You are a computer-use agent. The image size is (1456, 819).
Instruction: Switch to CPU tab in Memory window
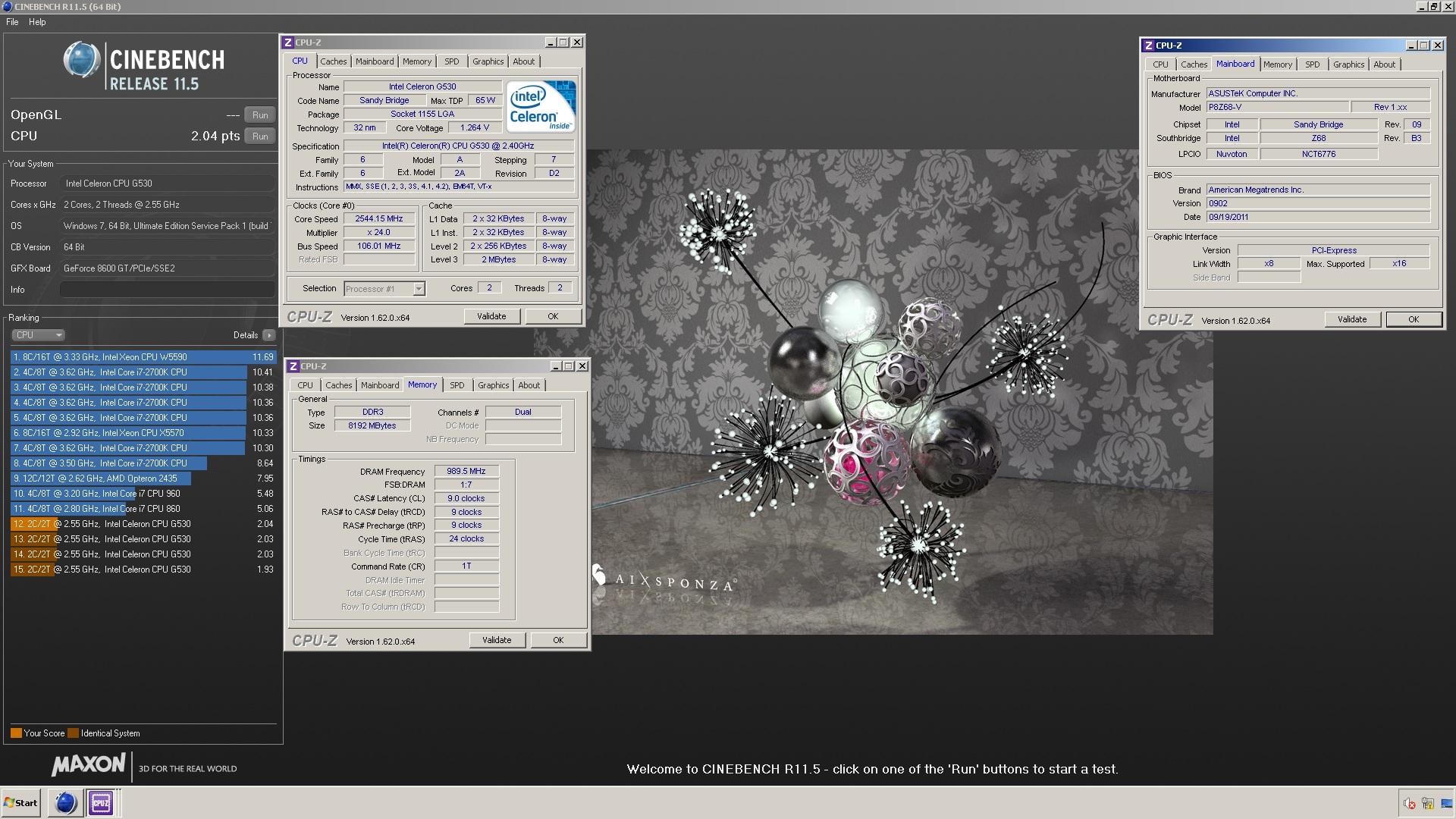(305, 385)
